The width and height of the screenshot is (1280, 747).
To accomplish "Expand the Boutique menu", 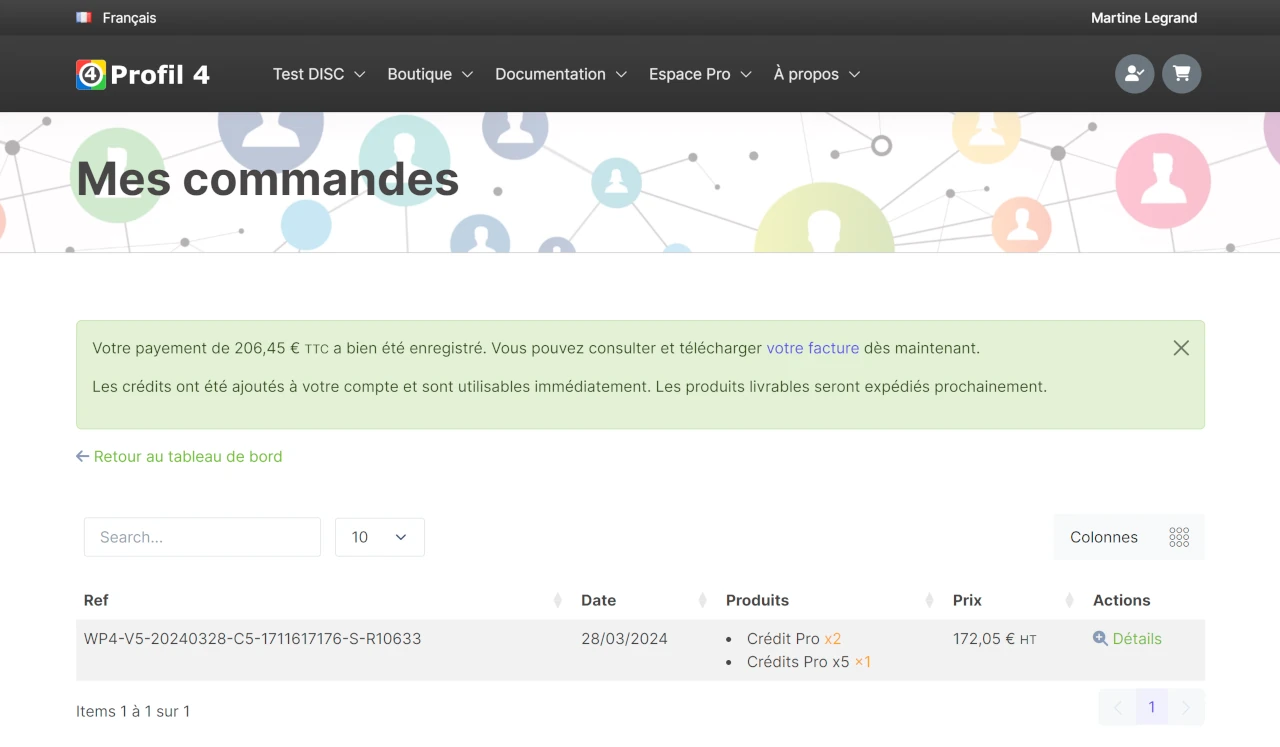I will [430, 74].
